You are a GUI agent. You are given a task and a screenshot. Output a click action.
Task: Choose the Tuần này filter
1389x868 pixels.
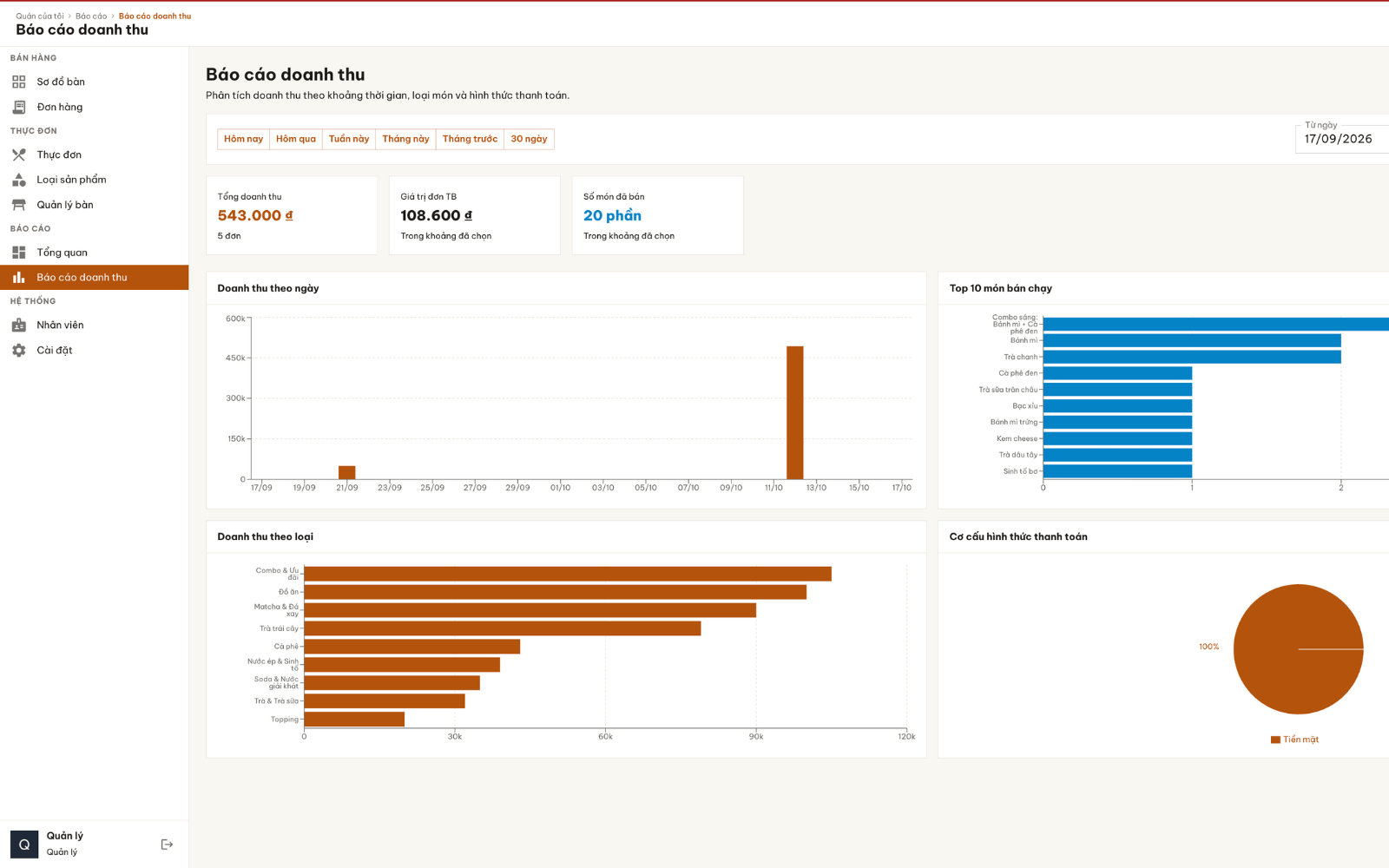(349, 139)
